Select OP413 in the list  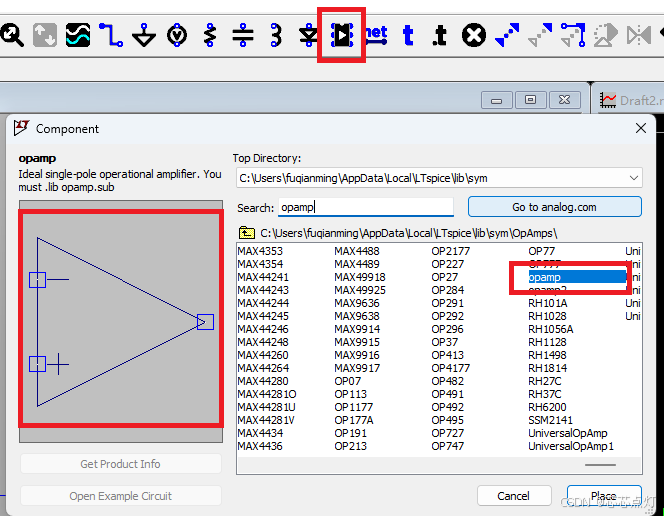(448, 355)
